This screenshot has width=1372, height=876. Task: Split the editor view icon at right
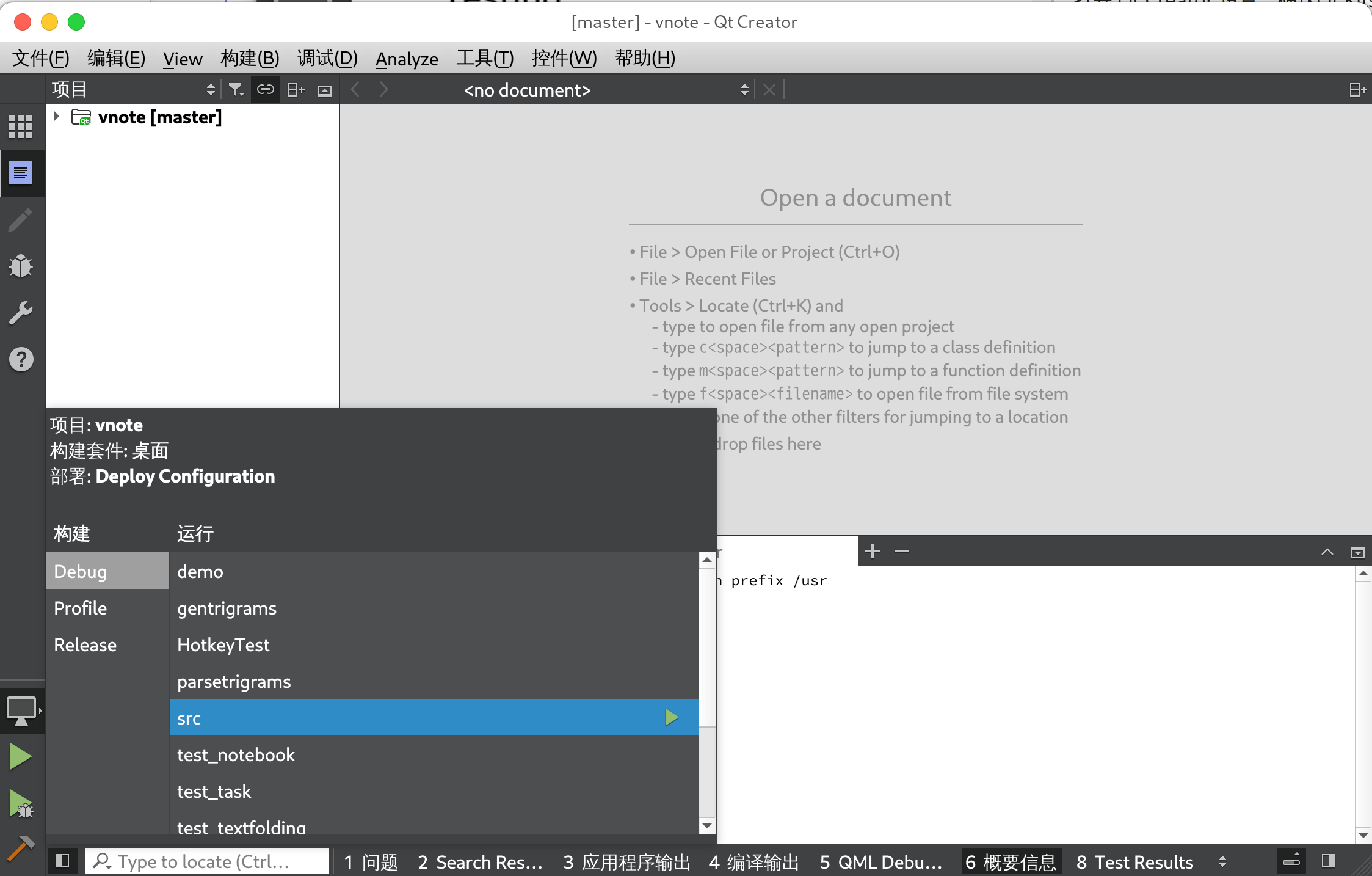1357,90
